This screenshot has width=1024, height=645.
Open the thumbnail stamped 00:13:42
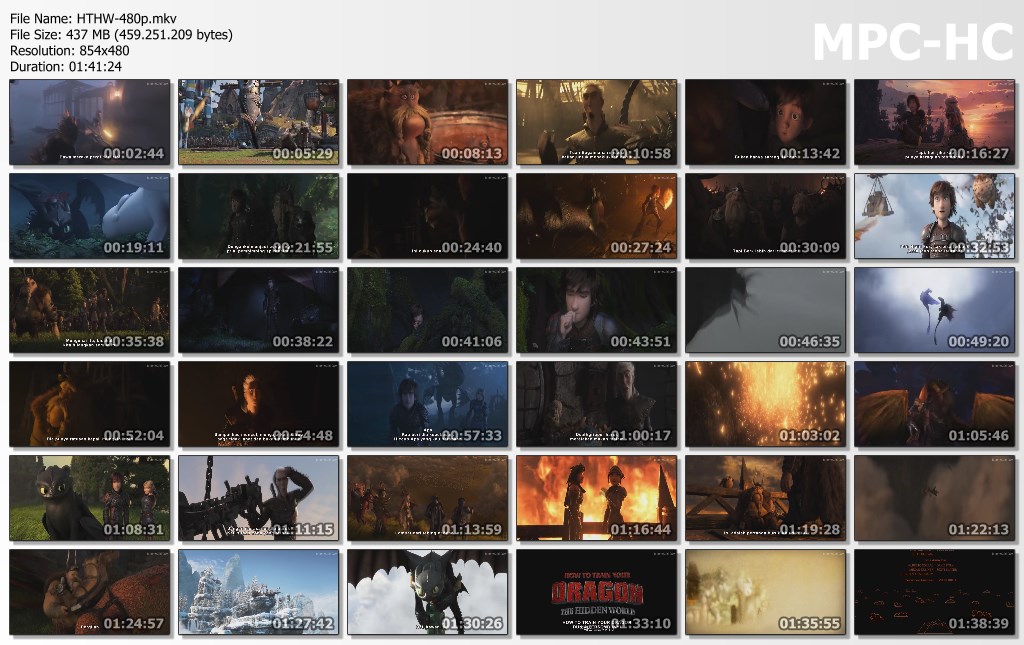765,122
